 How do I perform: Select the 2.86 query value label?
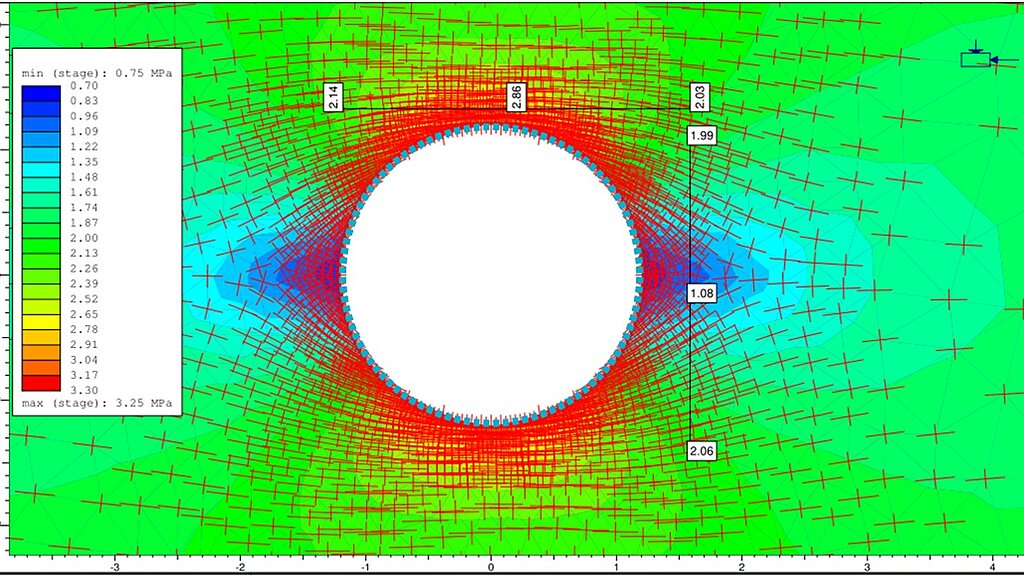515,96
